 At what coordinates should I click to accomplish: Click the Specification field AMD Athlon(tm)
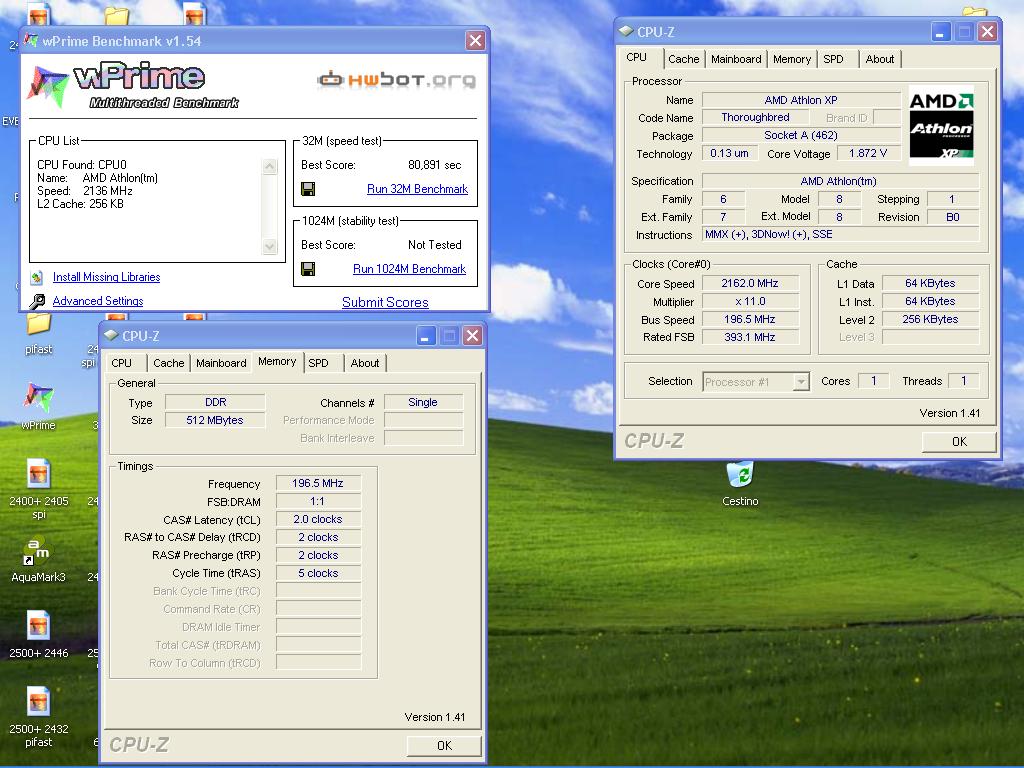pos(840,181)
